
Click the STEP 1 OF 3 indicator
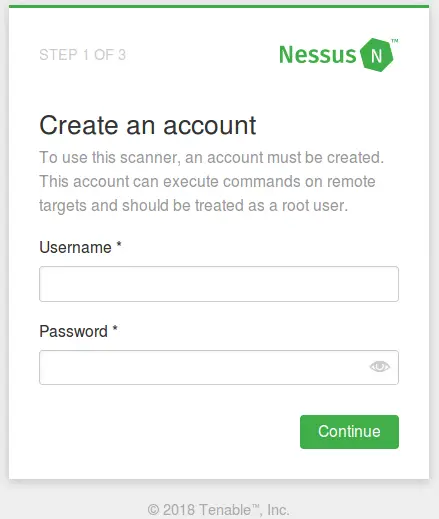[x=82, y=55]
